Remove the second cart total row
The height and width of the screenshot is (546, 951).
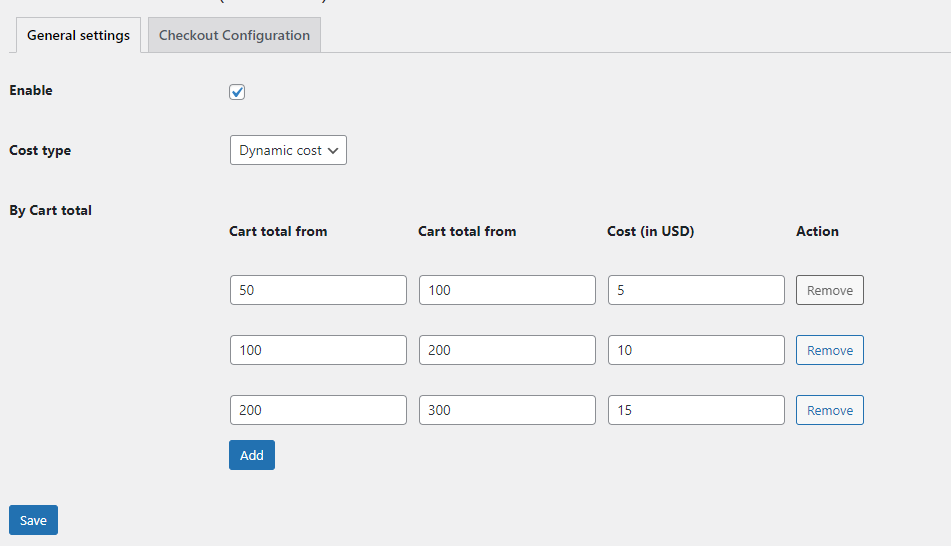(x=829, y=350)
